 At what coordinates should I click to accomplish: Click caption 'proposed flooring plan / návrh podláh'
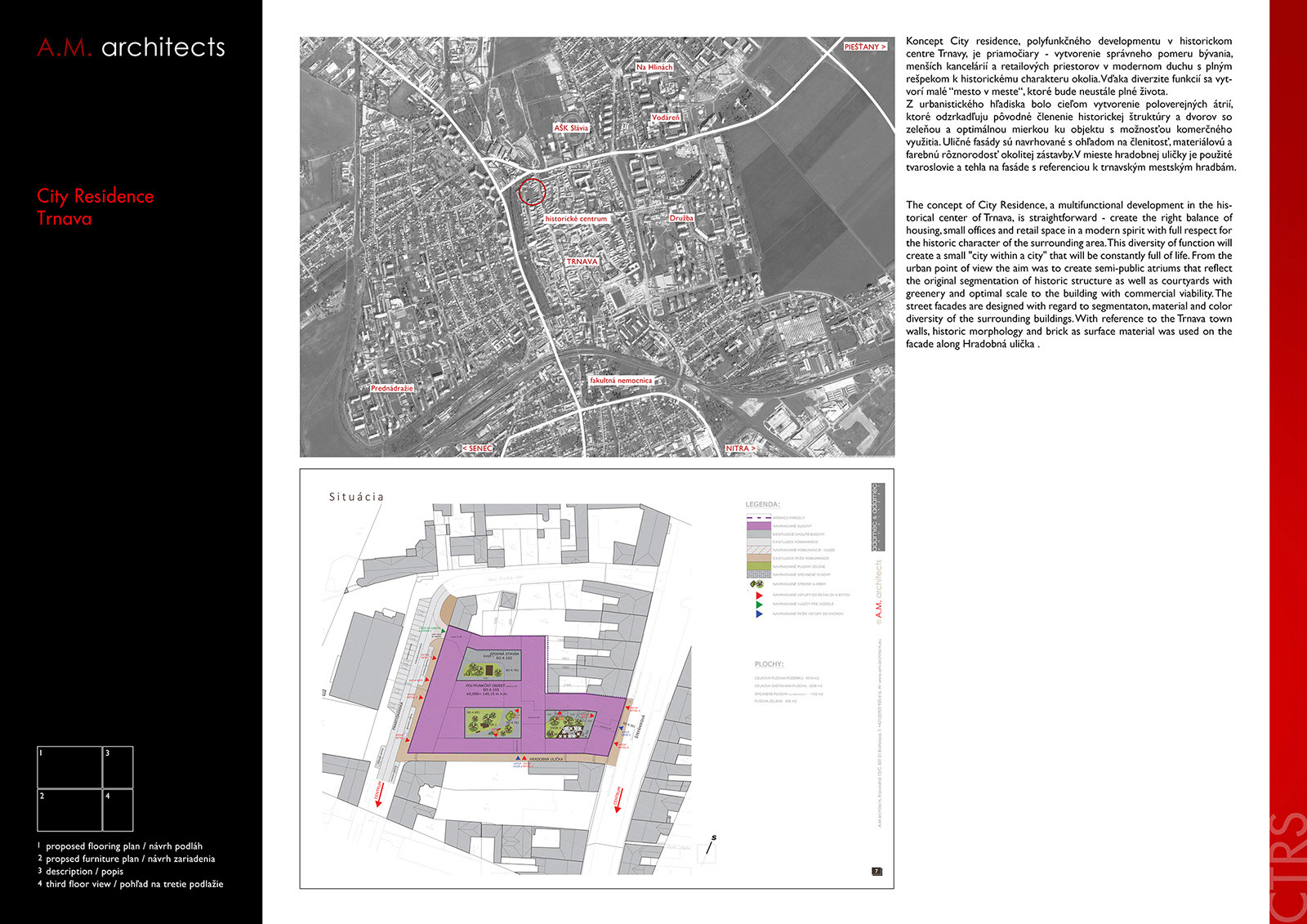[x=124, y=846]
